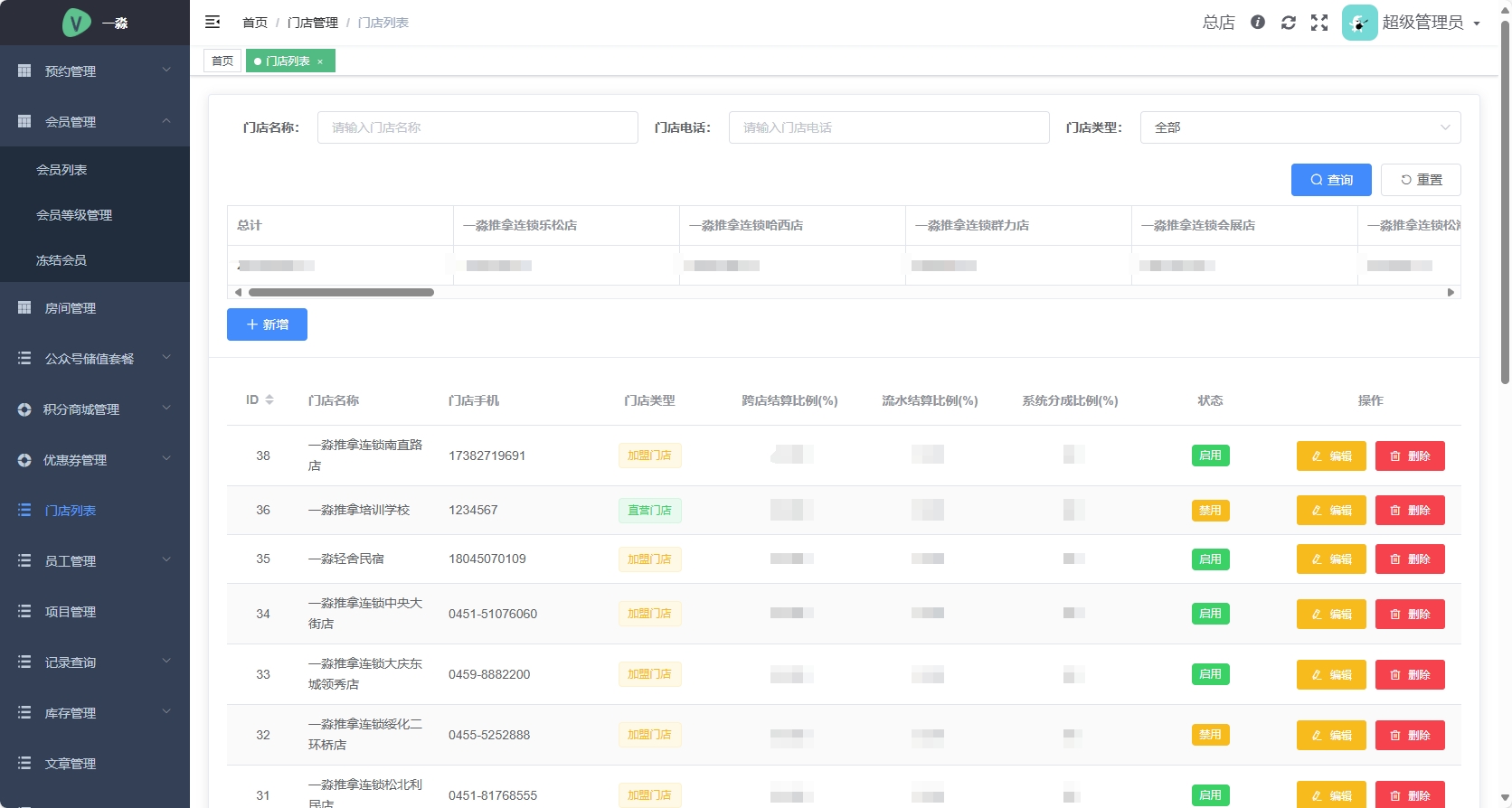This screenshot has width=1512, height=808.
Task: Click the 一淼 logo in sidebar
Action: (x=77, y=23)
